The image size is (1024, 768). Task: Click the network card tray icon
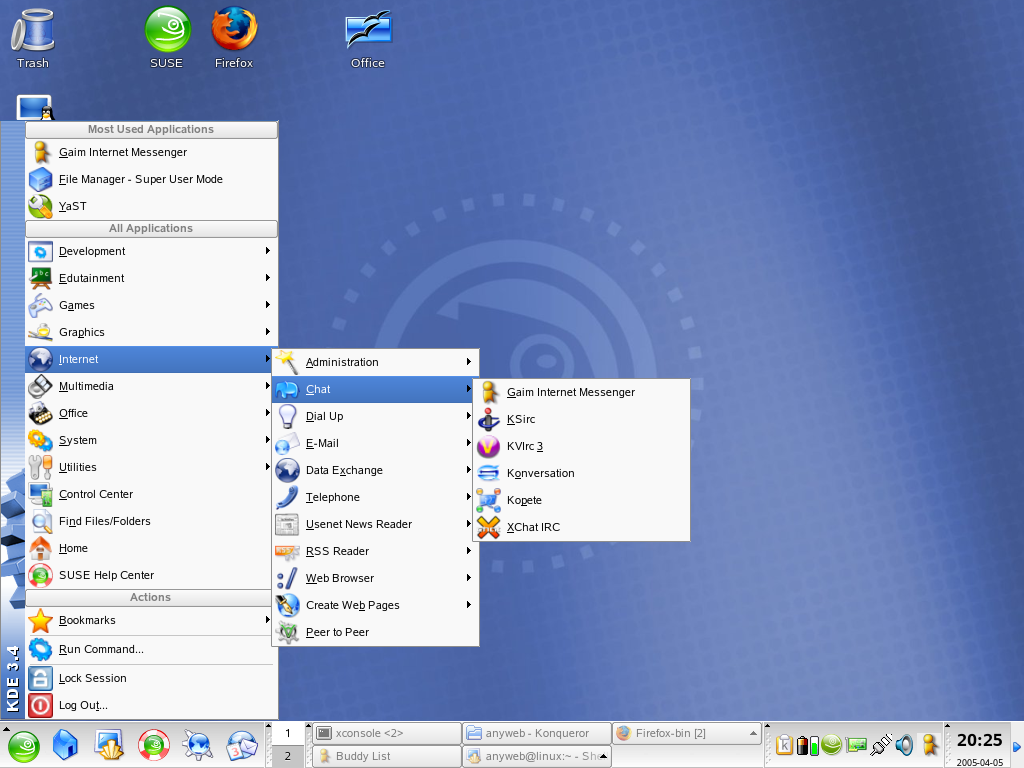[x=856, y=744]
